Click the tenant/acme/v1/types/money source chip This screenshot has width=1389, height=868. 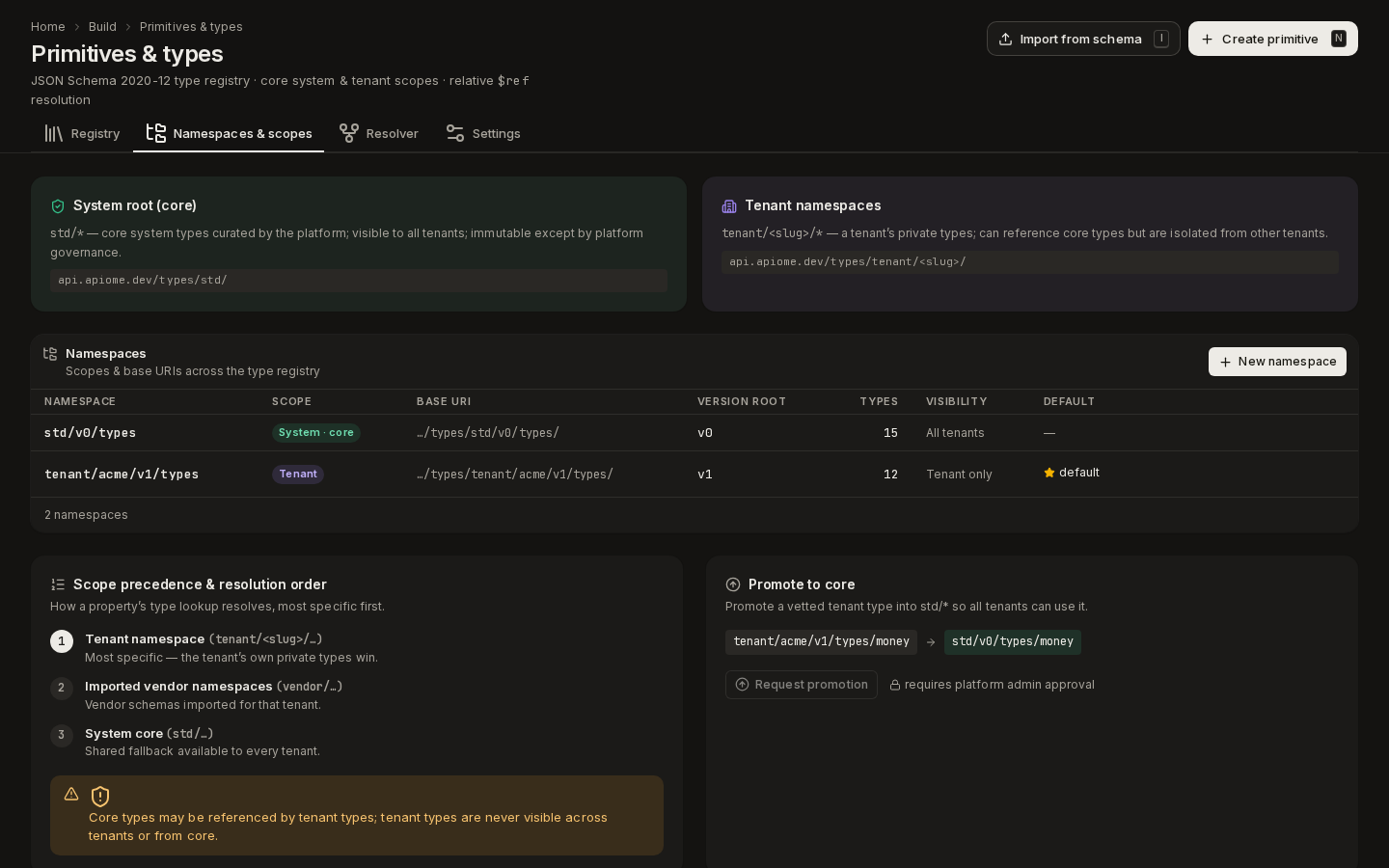[821, 642]
